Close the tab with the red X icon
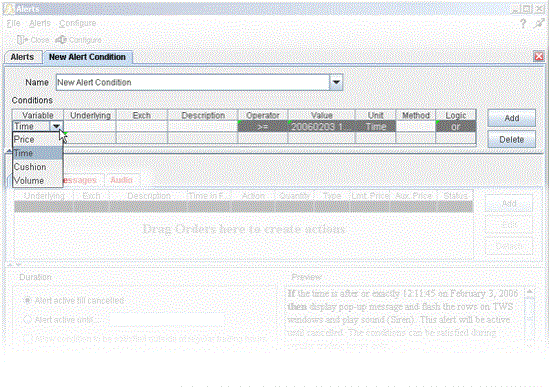The width and height of the screenshot is (549, 387). [538, 56]
